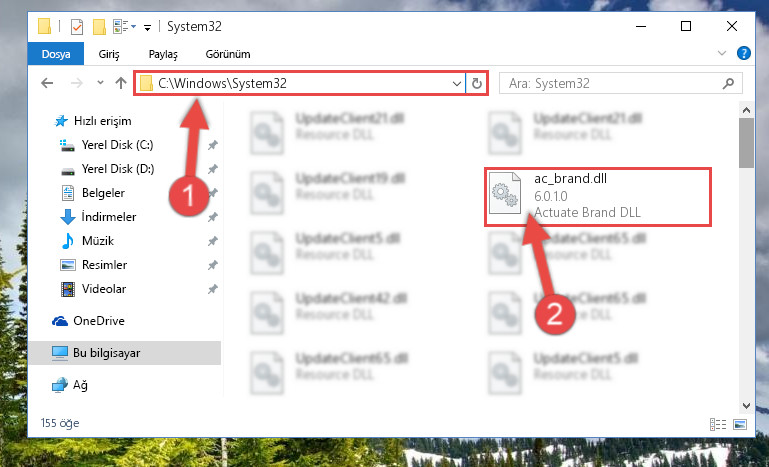Viewport: 769px width, 467px height.
Task: Click the Back navigation arrow
Action: click(x=47, y=83)
